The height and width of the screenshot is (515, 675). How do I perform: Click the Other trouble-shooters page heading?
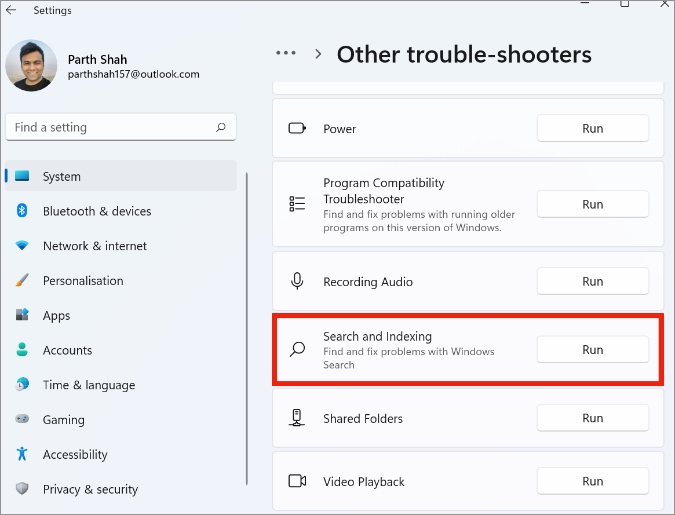(x=464, y=55)
